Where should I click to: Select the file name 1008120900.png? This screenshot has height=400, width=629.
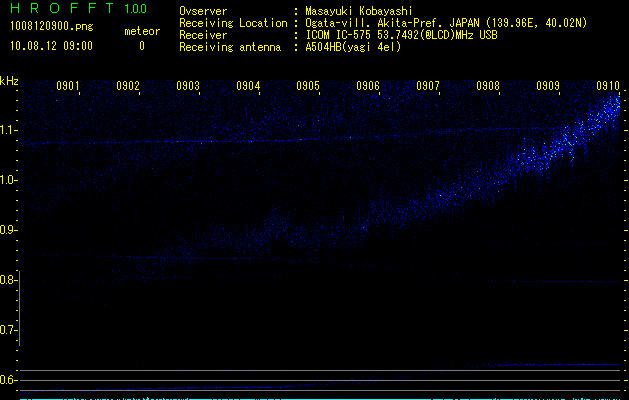pyautogui.click(x=52, y=26)
